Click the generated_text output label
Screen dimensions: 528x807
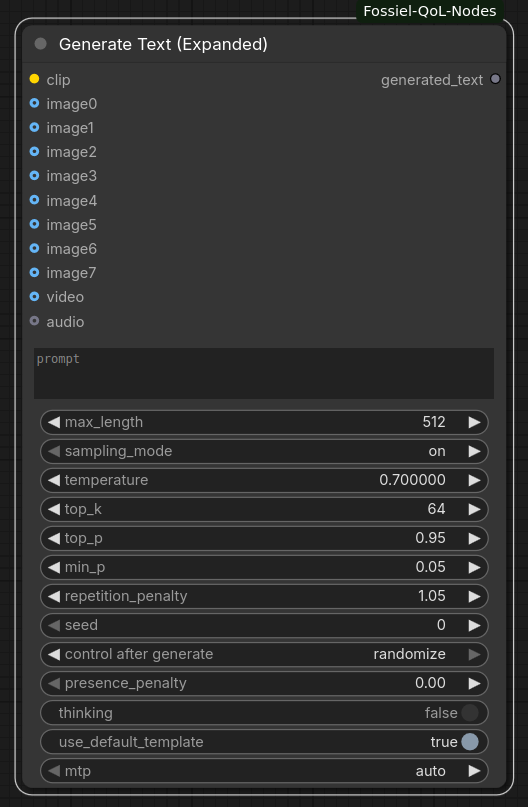pos(432,80)
